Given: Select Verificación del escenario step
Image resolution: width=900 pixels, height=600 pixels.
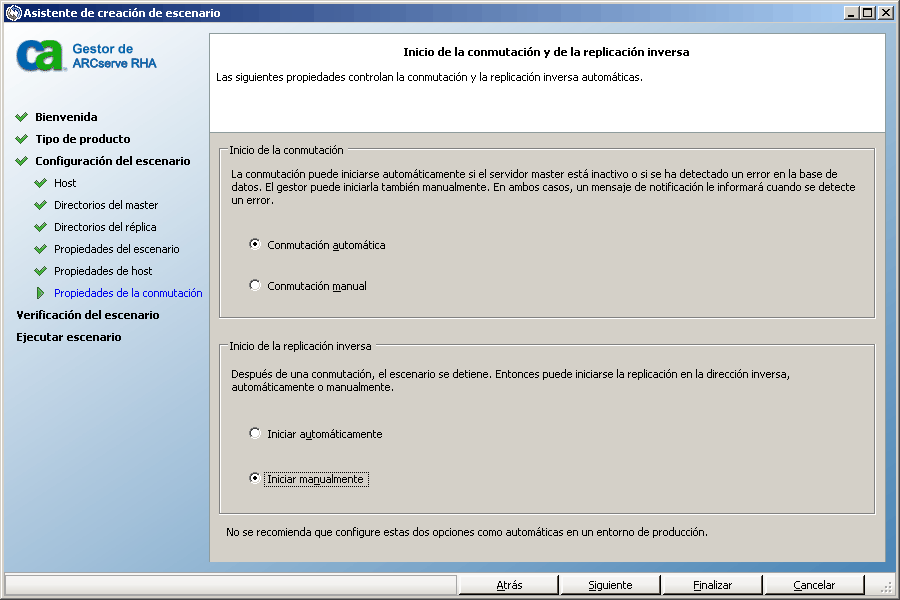Looking at the screenshot, I should pos(88,315).
